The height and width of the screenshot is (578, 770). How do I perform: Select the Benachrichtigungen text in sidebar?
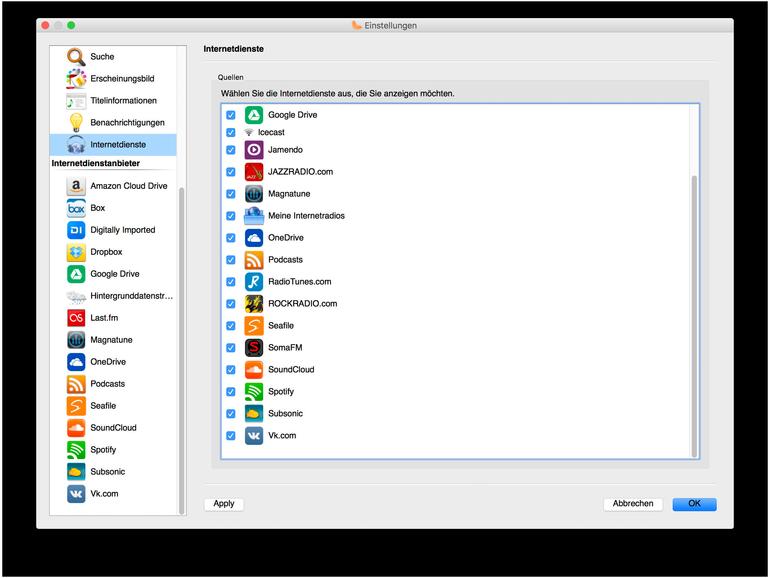[x=127, y=123]
